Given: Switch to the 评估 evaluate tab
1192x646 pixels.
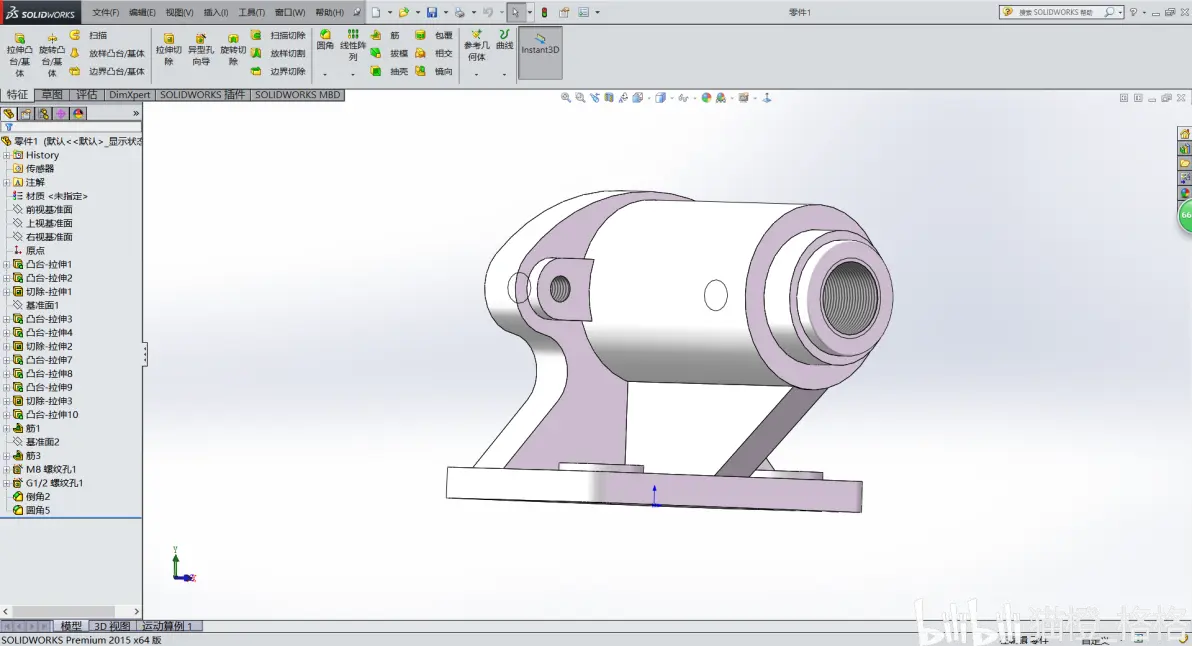Looking at the screenshot, I should tap(87, 95).
